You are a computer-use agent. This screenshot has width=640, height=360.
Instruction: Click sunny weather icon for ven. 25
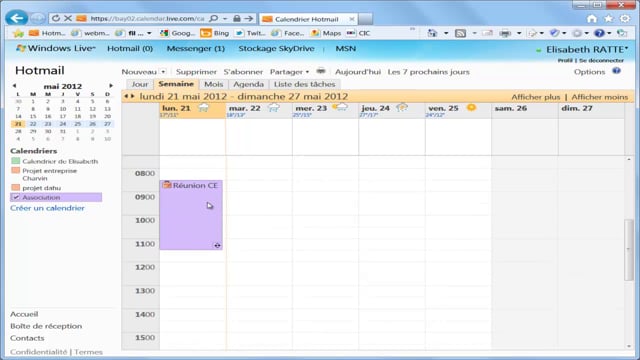pyautogui.click(x=471, y=107)
